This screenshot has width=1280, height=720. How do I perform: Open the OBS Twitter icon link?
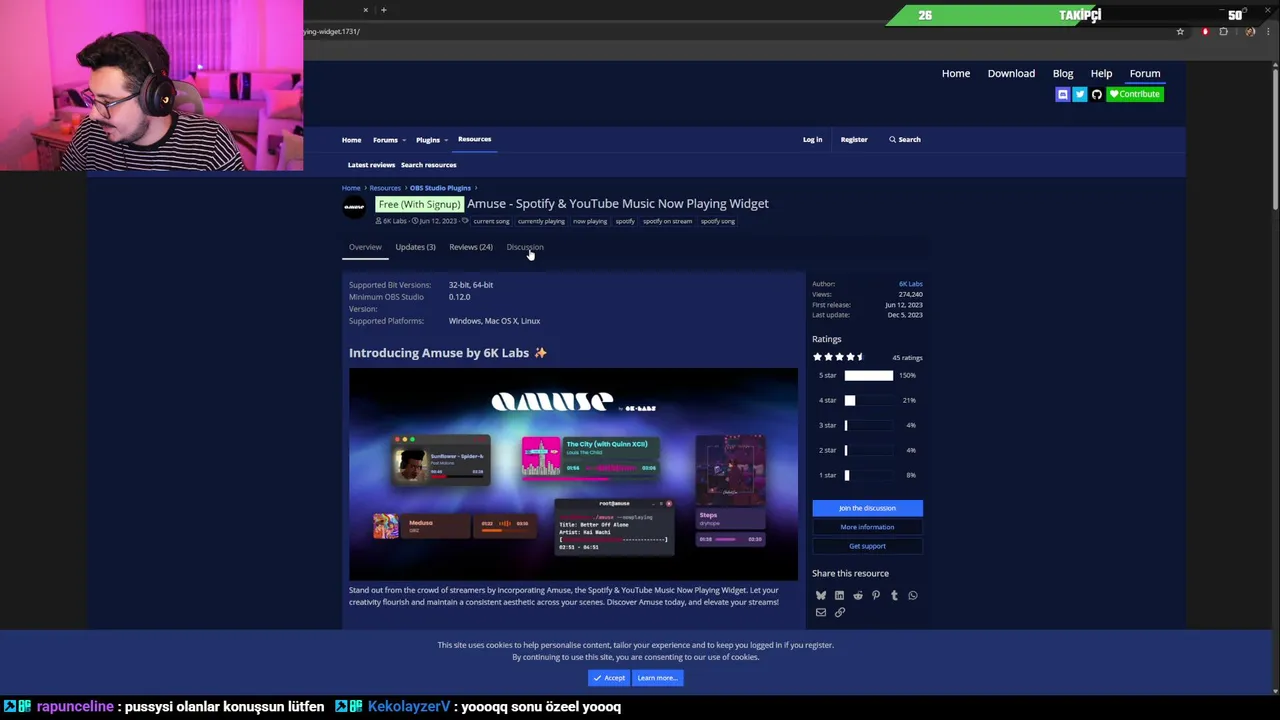1079,94
